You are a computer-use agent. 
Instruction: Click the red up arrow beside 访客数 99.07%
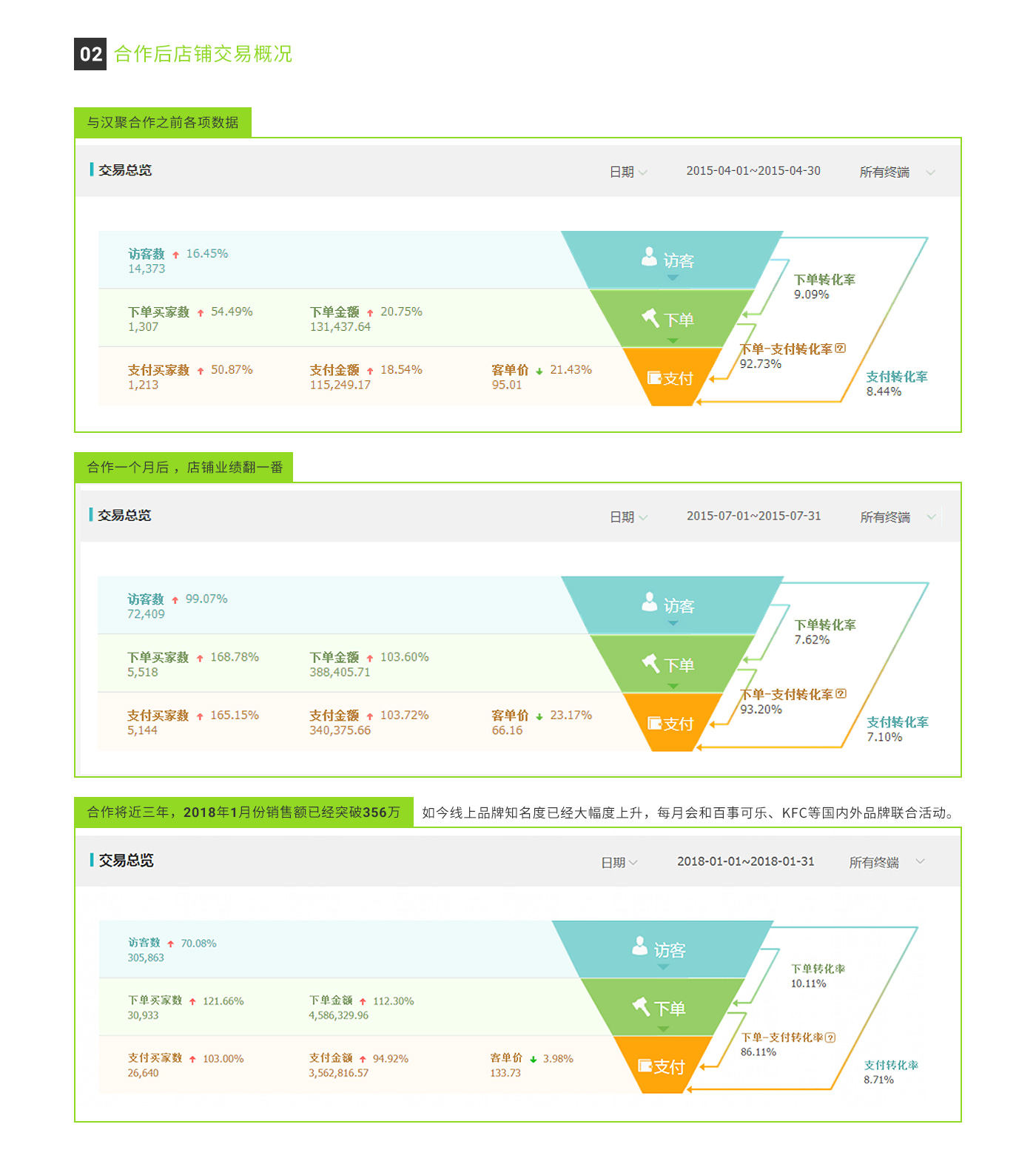(175, 600)
